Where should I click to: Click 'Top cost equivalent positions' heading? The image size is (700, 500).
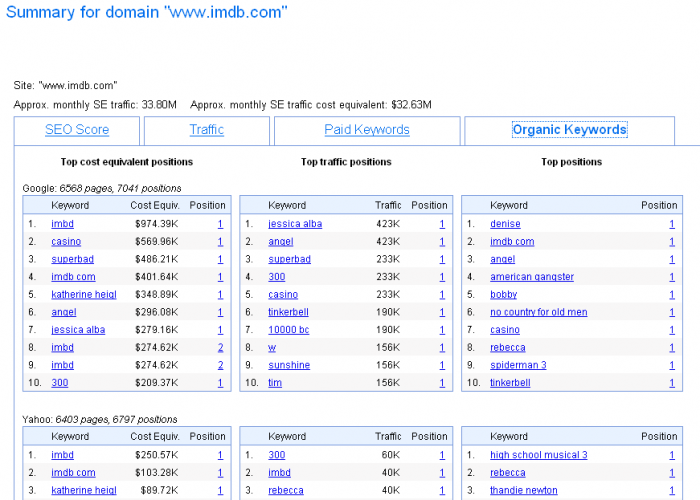click(127, 162)
